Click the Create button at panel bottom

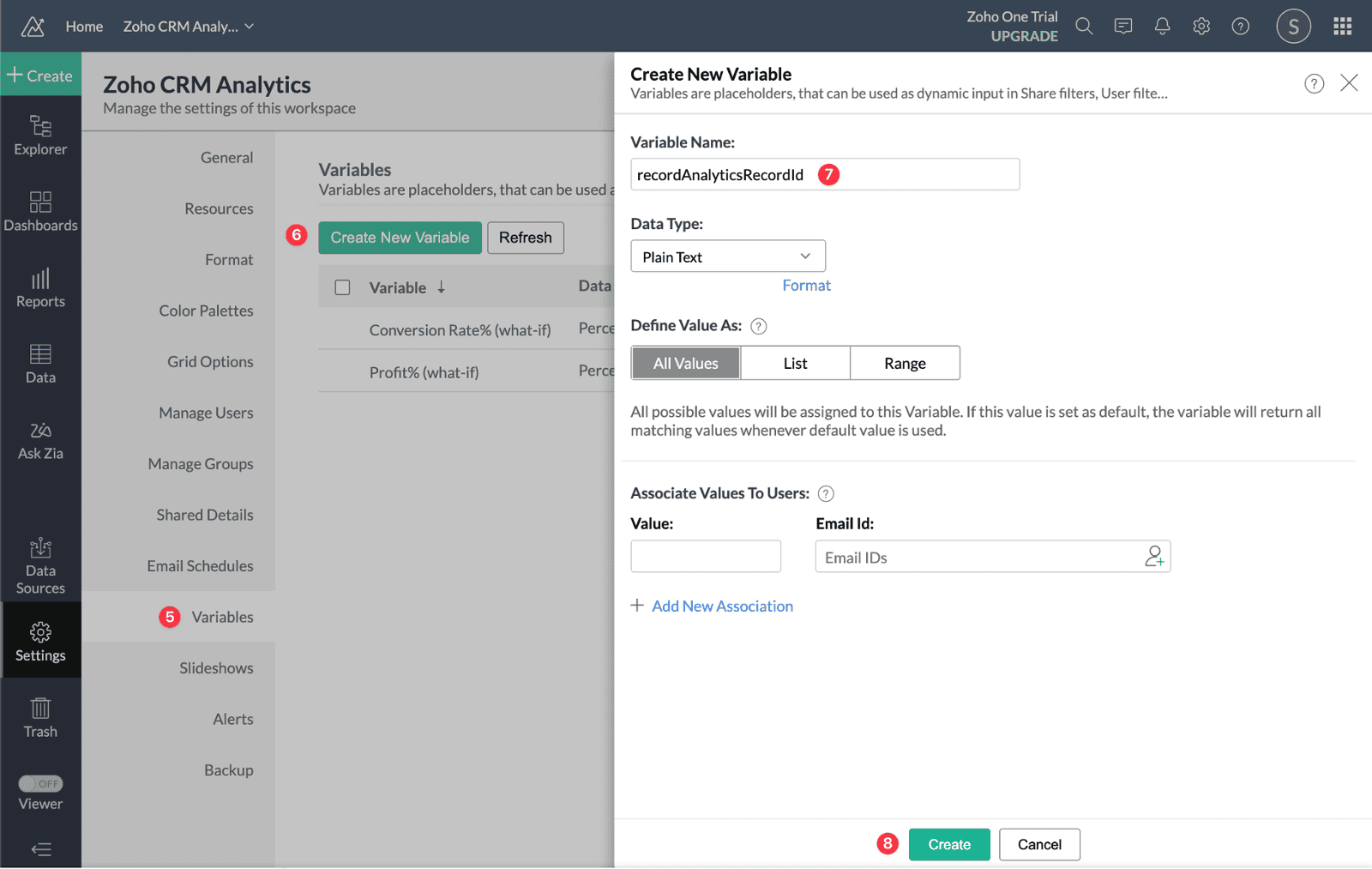[x=949, y=844]
